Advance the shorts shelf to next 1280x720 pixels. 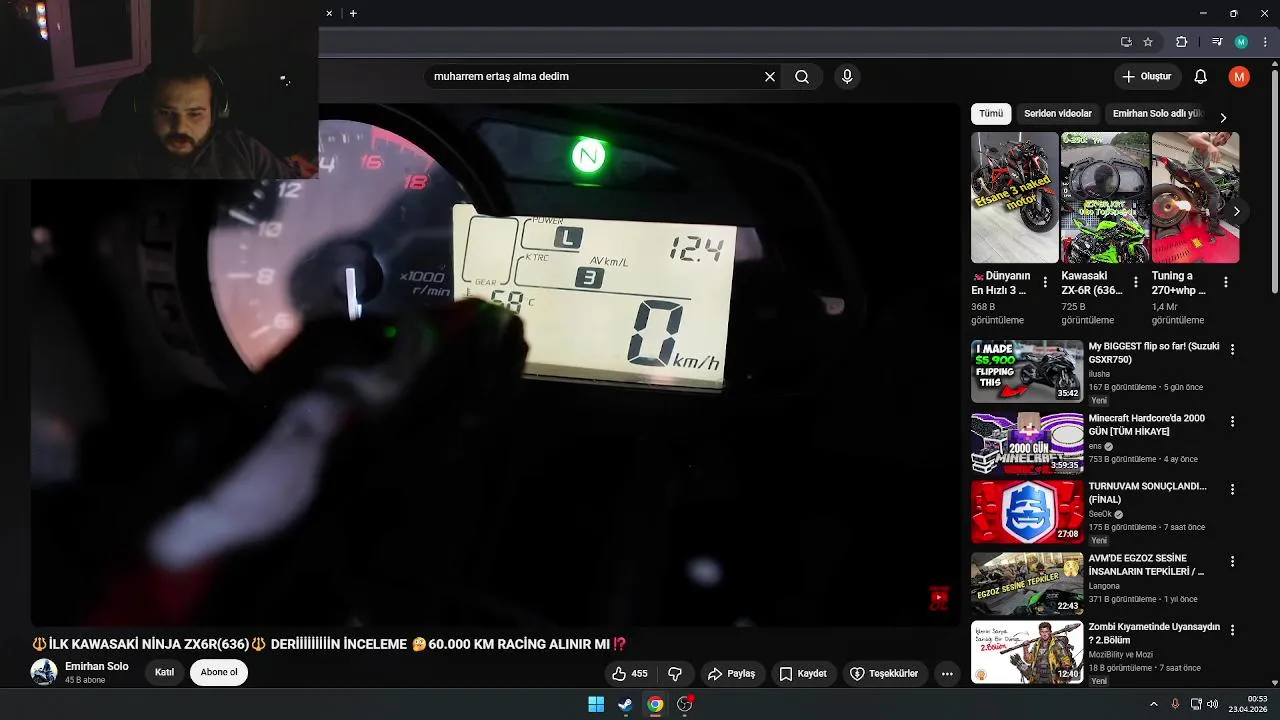click(1236, 211)
